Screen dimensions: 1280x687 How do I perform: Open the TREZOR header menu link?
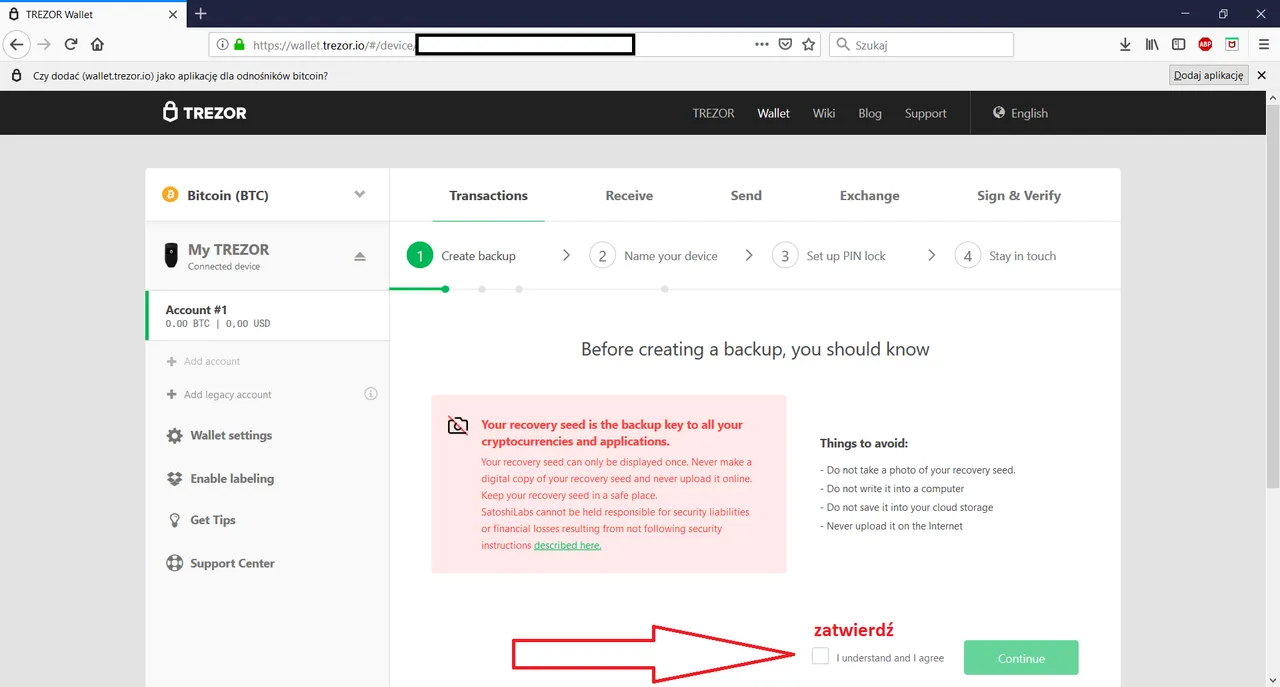point(713,113)
